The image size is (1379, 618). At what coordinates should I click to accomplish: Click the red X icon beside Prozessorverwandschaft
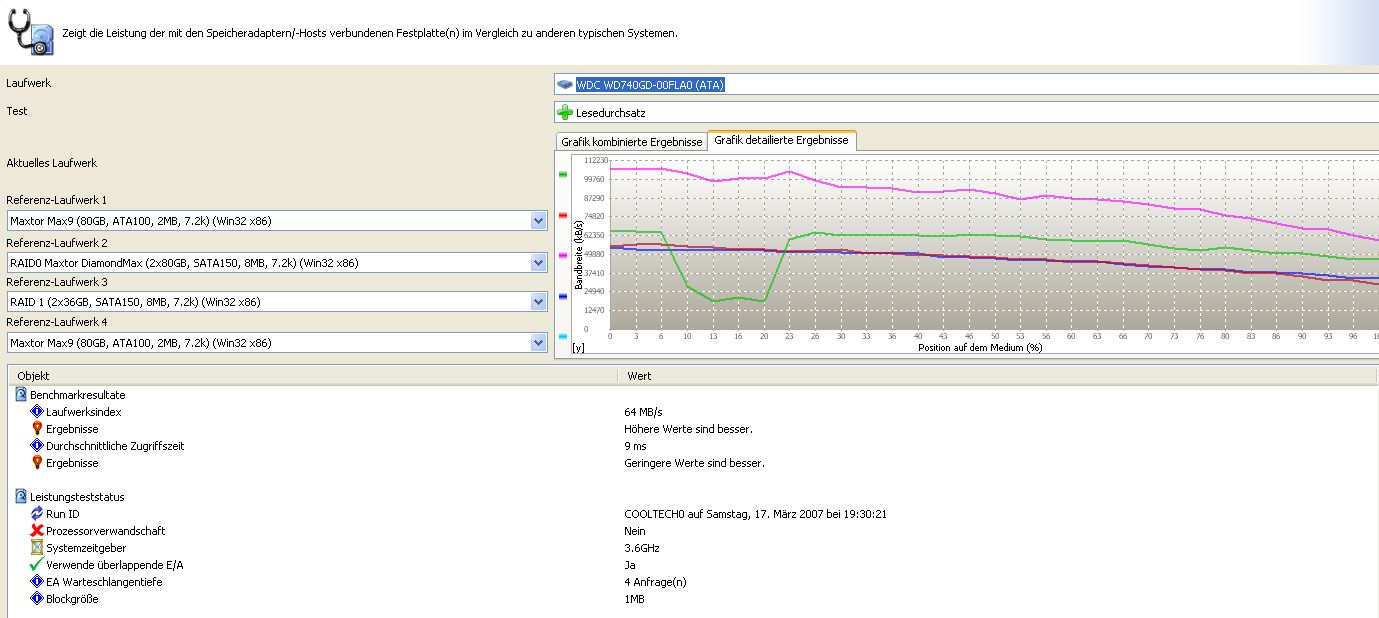click(x=37, y=531)
